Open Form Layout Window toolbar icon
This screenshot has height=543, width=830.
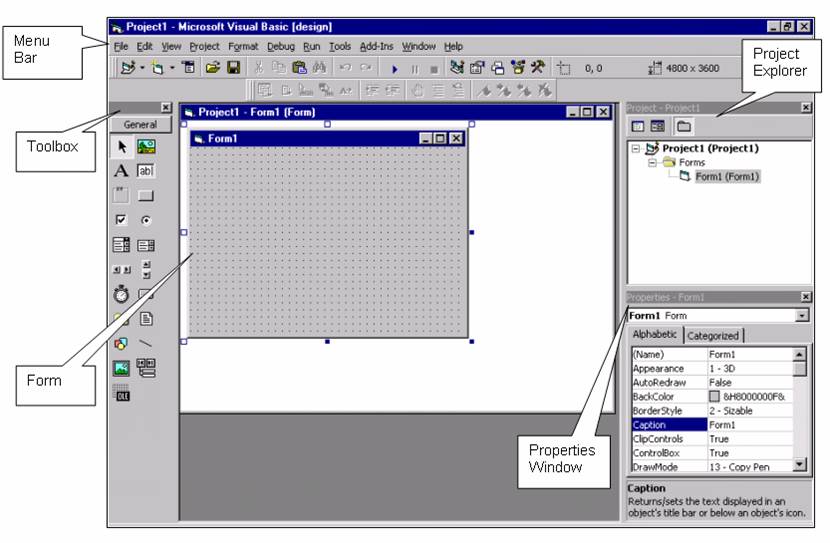click(498, 67)
